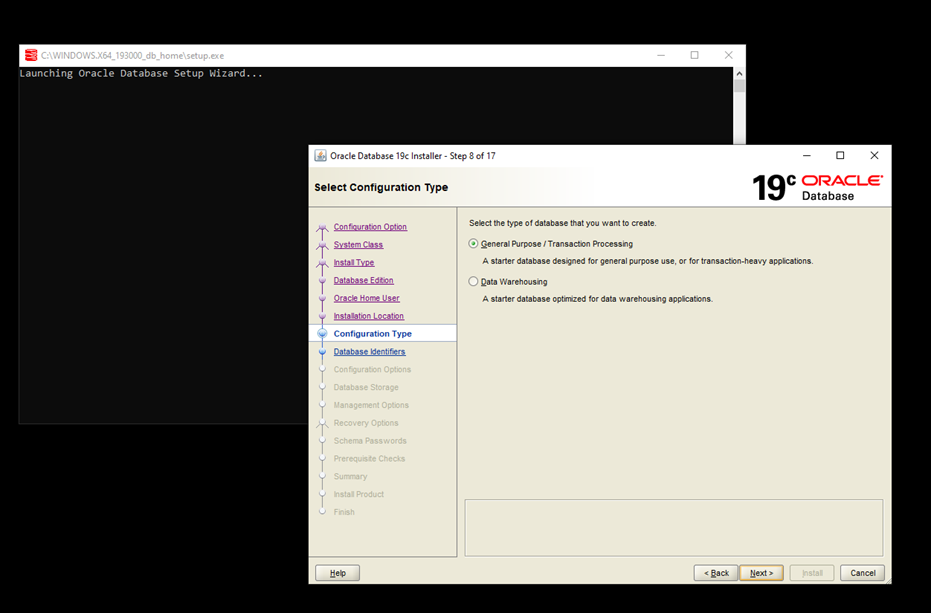Click the System Class step node icon
Screen dimensions: 931x613
click(322, 245)
